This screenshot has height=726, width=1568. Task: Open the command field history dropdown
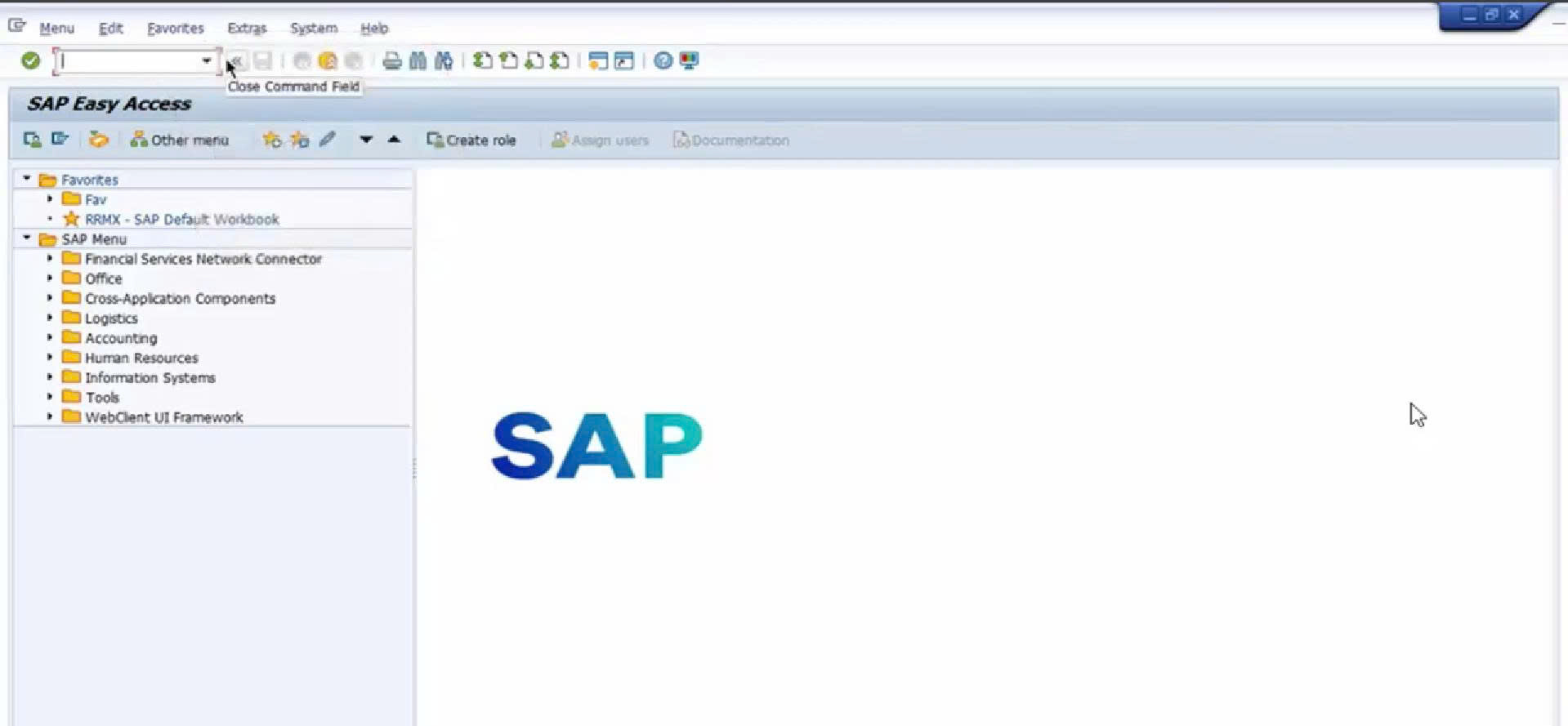point(207,61)
